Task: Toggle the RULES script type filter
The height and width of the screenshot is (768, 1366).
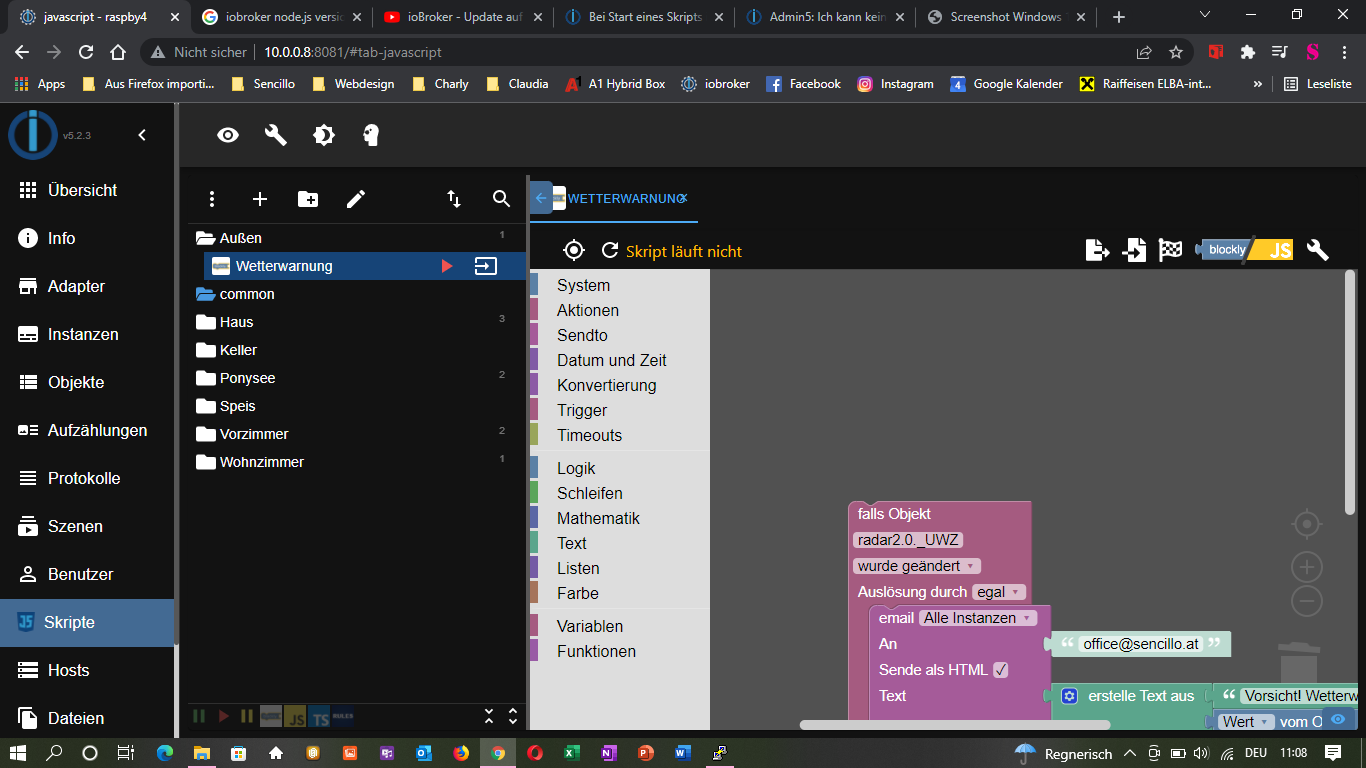Action: 343,716
